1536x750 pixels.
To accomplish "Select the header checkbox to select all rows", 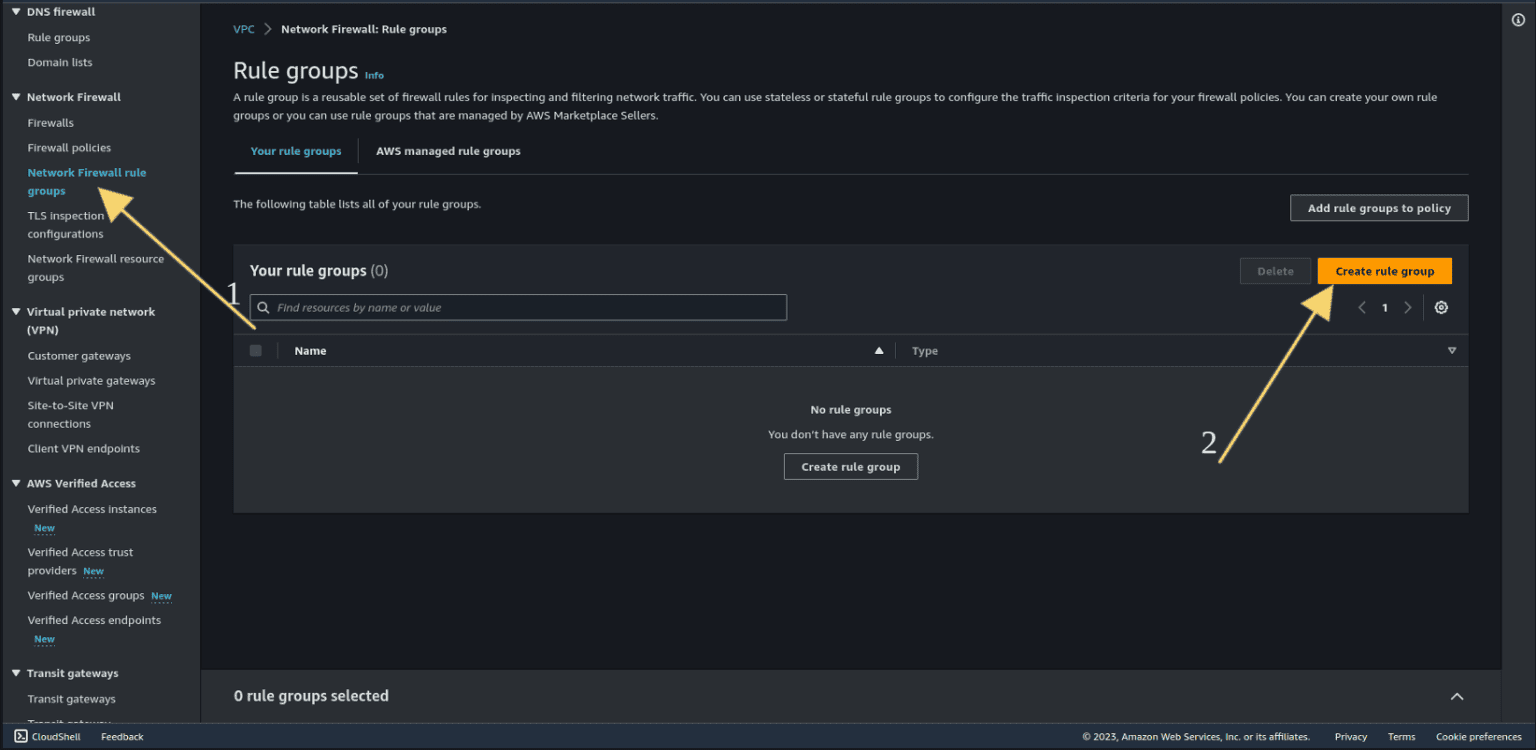I will (x=255, y=350).
